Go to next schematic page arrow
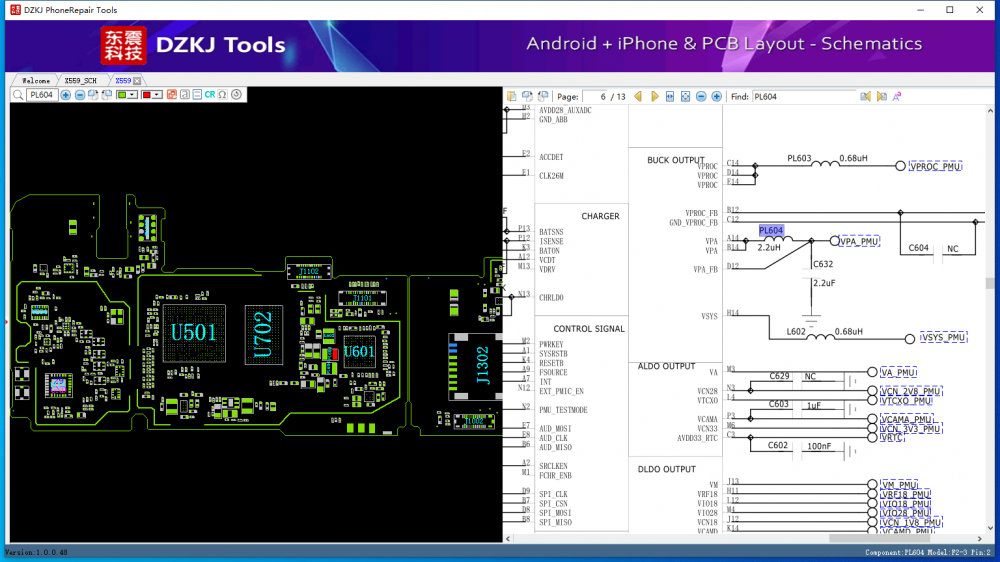1000x562 pixels. pos(655,96)
